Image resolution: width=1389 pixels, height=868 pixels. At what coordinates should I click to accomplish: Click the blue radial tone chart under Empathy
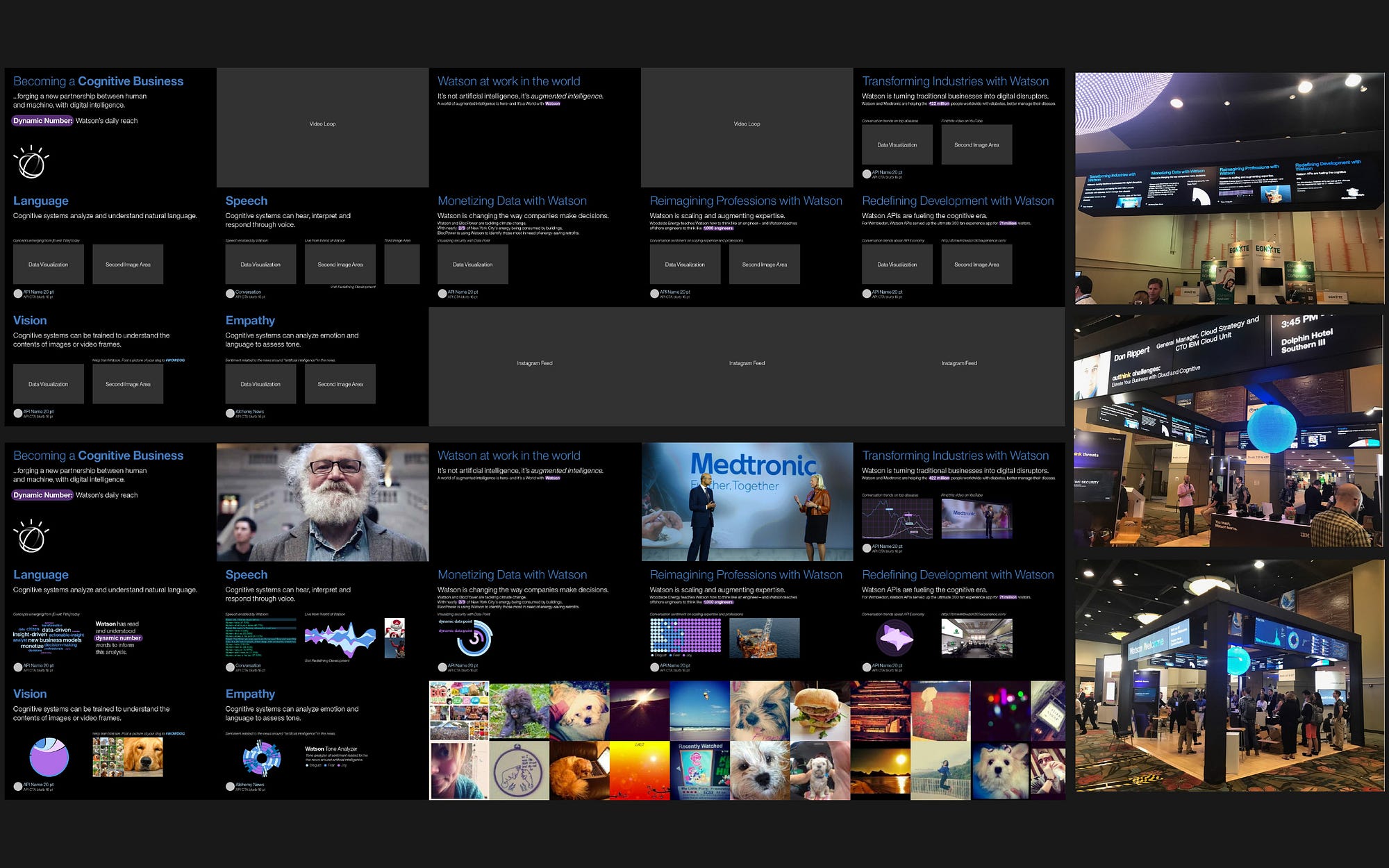coord(262,758)
